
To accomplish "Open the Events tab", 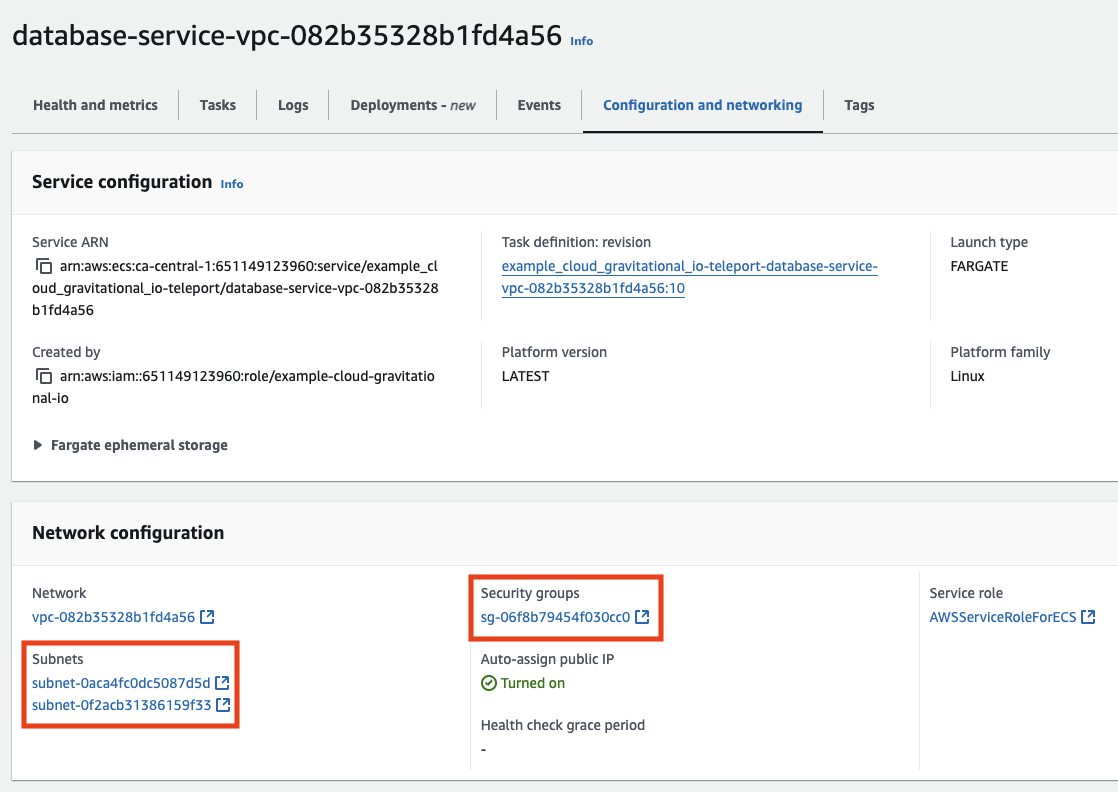I will coord(539,104).
